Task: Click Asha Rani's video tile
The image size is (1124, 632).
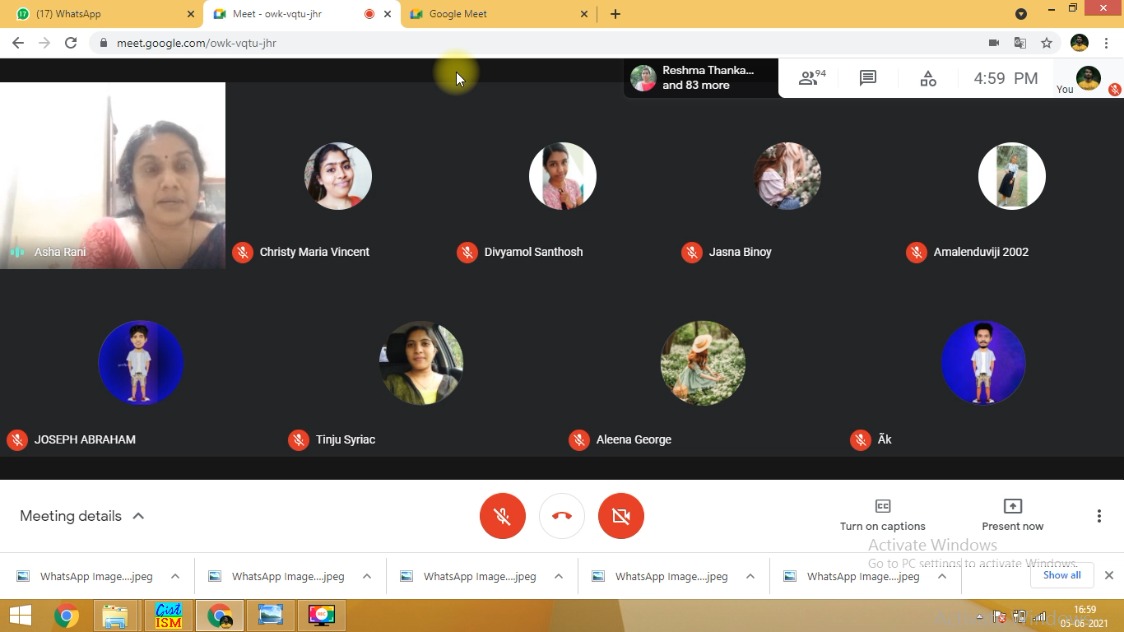Action: 112,175
